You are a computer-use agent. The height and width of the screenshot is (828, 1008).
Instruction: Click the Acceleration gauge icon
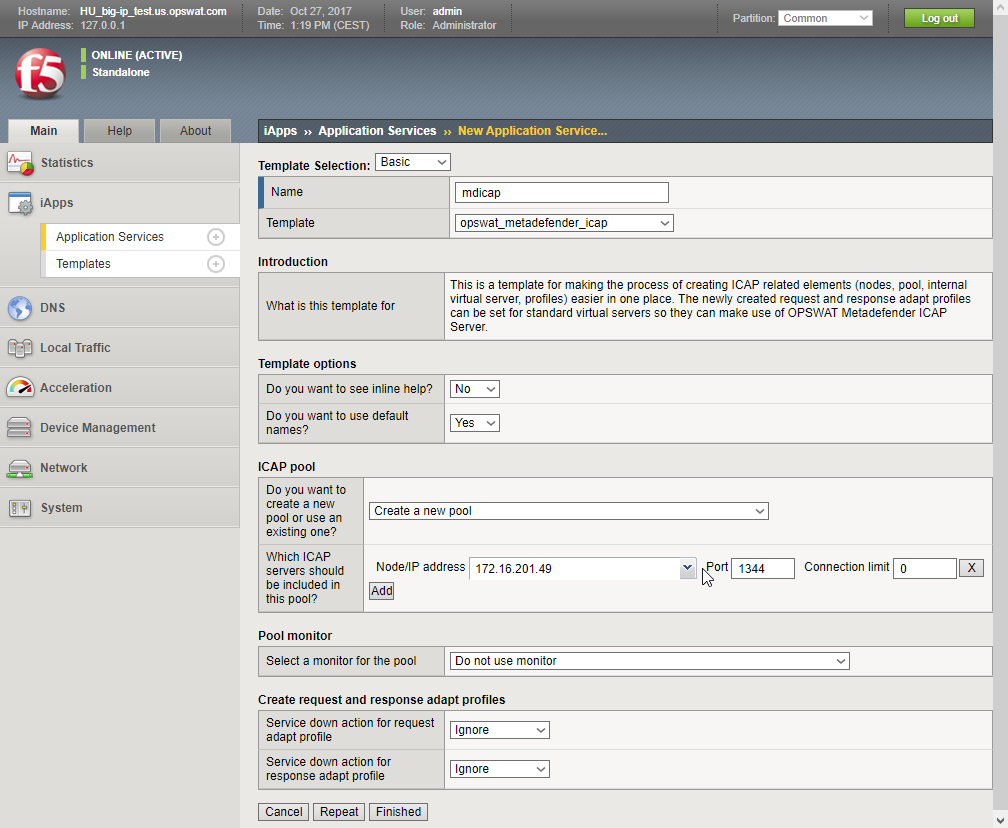coord(20,388)
